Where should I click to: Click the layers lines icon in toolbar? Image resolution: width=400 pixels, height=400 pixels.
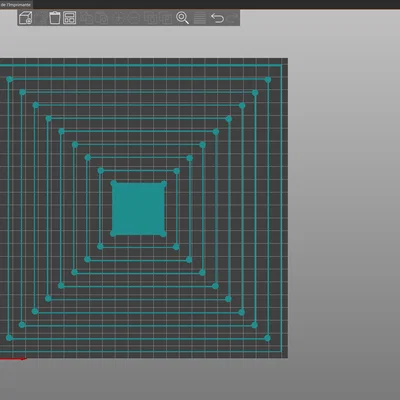point(200,18)
